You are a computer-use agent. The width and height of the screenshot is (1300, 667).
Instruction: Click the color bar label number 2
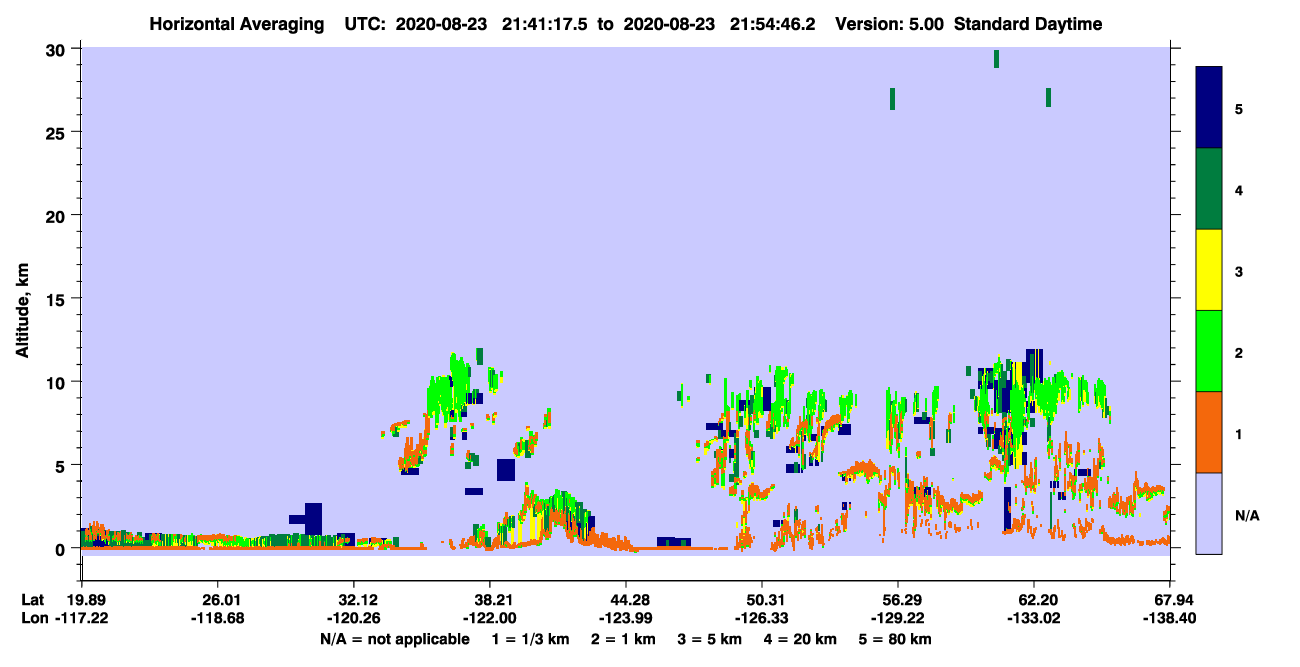click(1239, 352)
